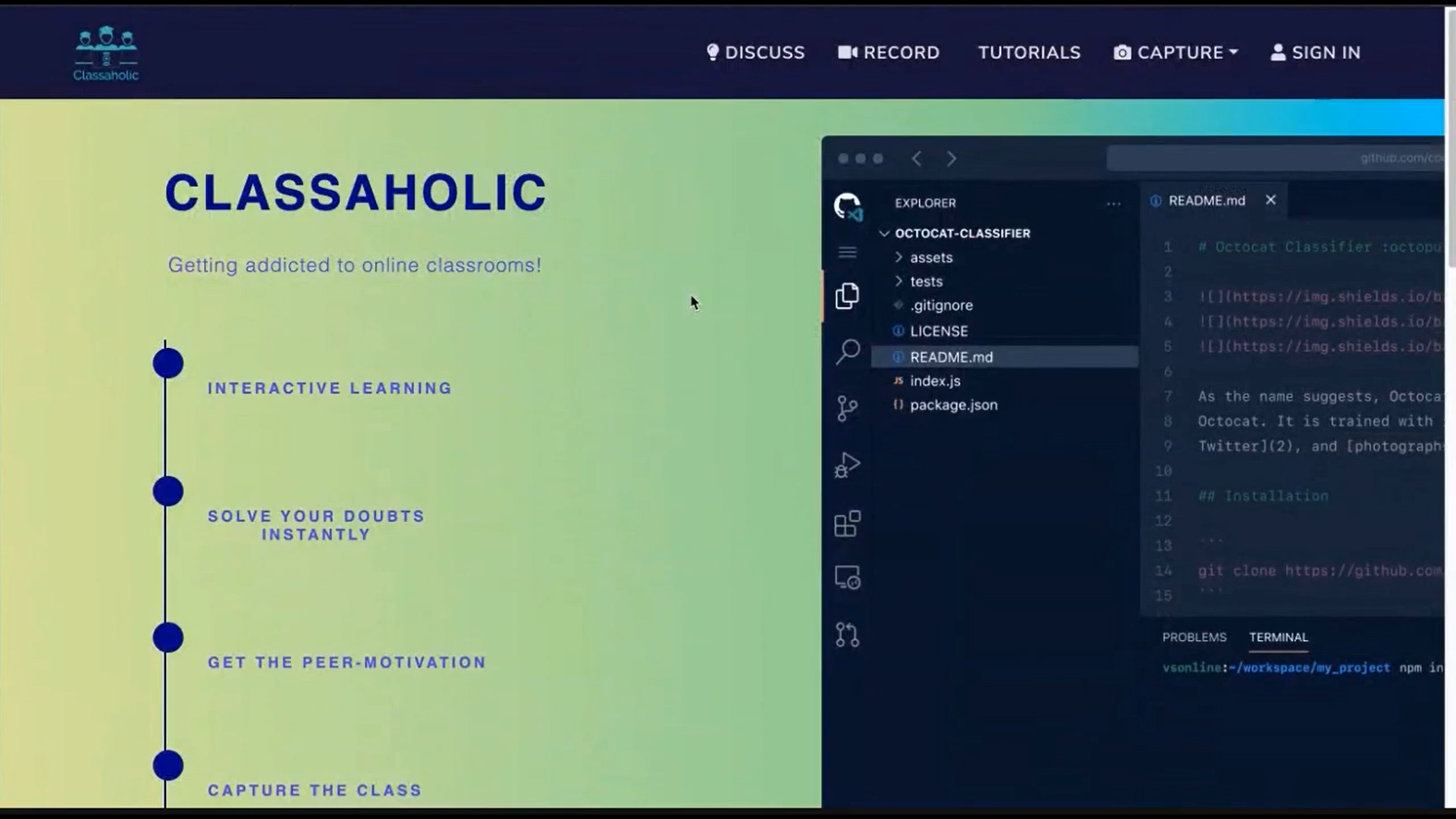The height and width of the screenshot is (819, 1456).
Task: Expand the tests folder
Action: coord(925,281)
